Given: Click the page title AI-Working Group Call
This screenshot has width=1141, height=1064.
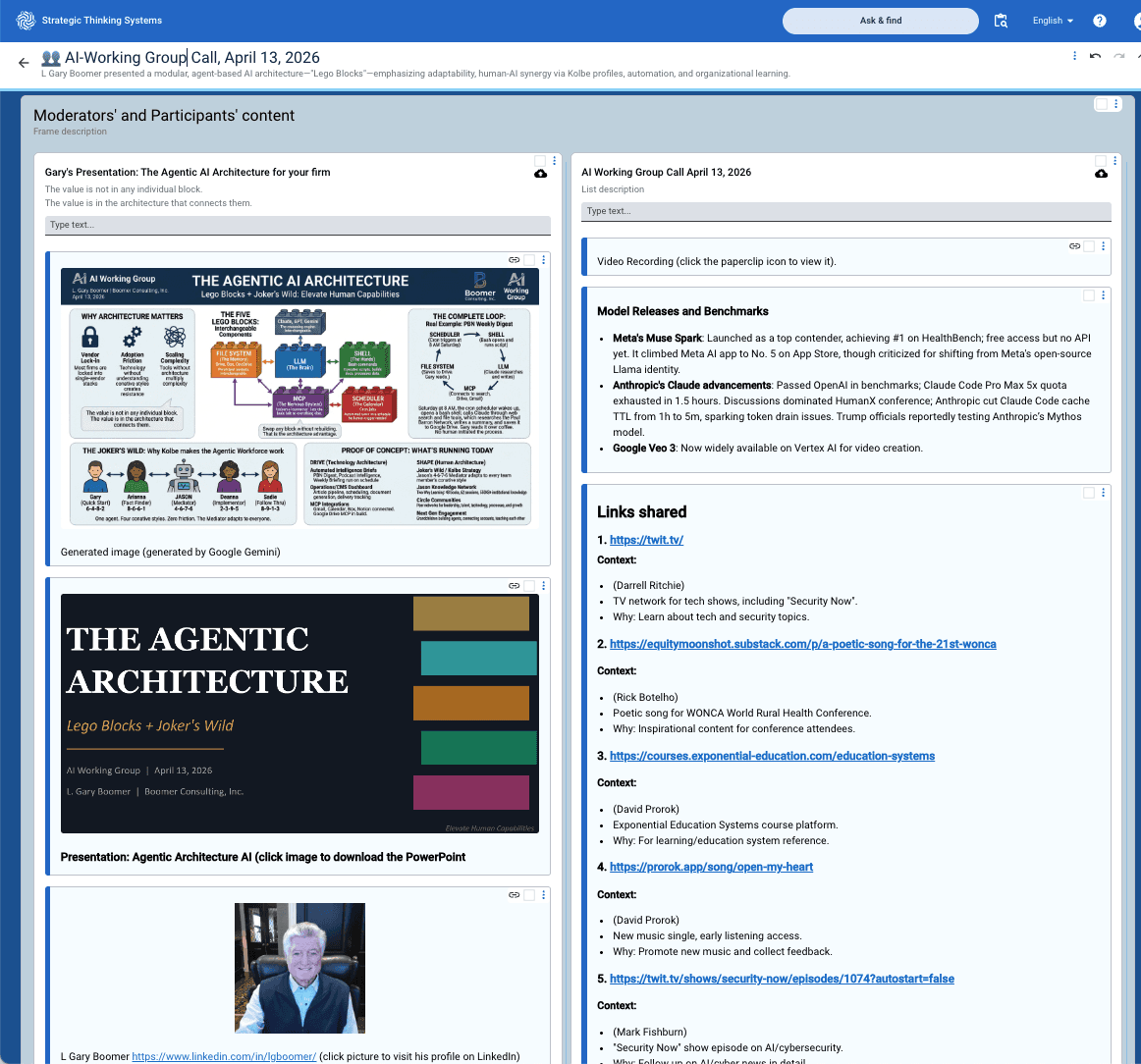Looking at the screenshot, I should (x=192, y=58).
